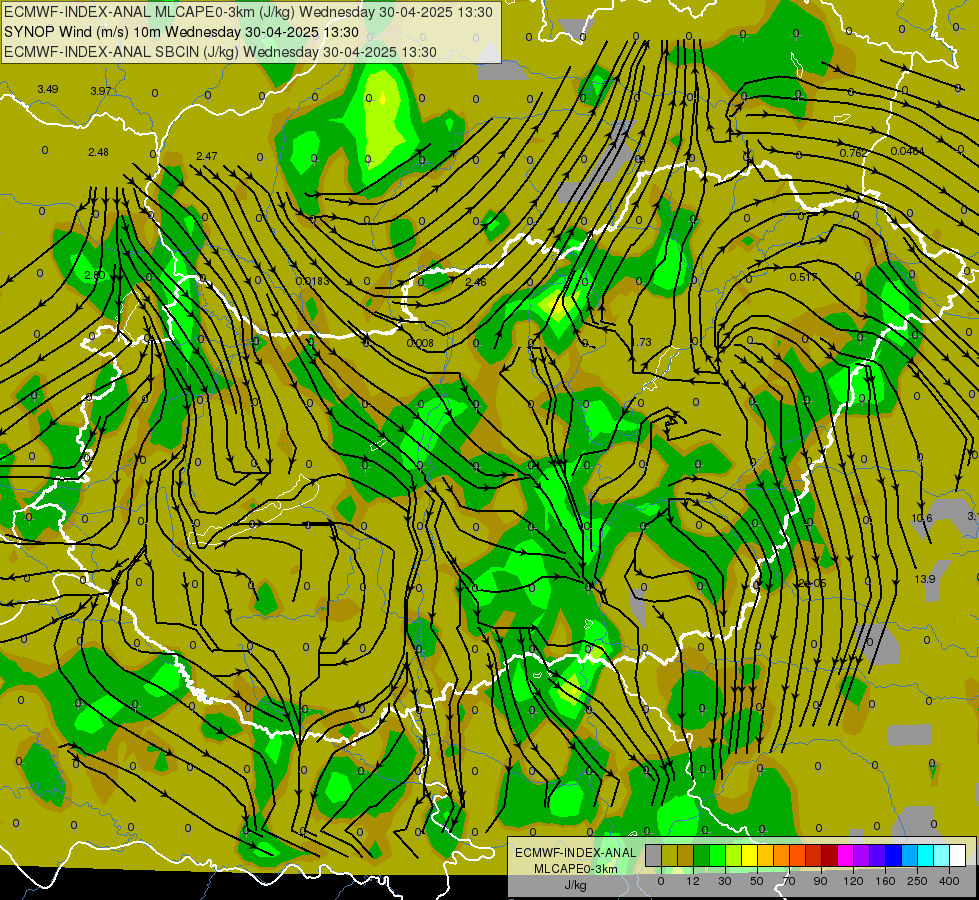
Task: Click the map value 3.97
Action: (x=101, y=91)
